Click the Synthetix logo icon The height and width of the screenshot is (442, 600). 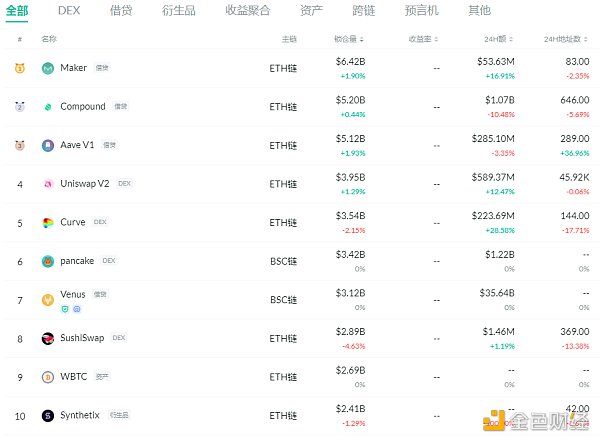click(x=48, y=415)
